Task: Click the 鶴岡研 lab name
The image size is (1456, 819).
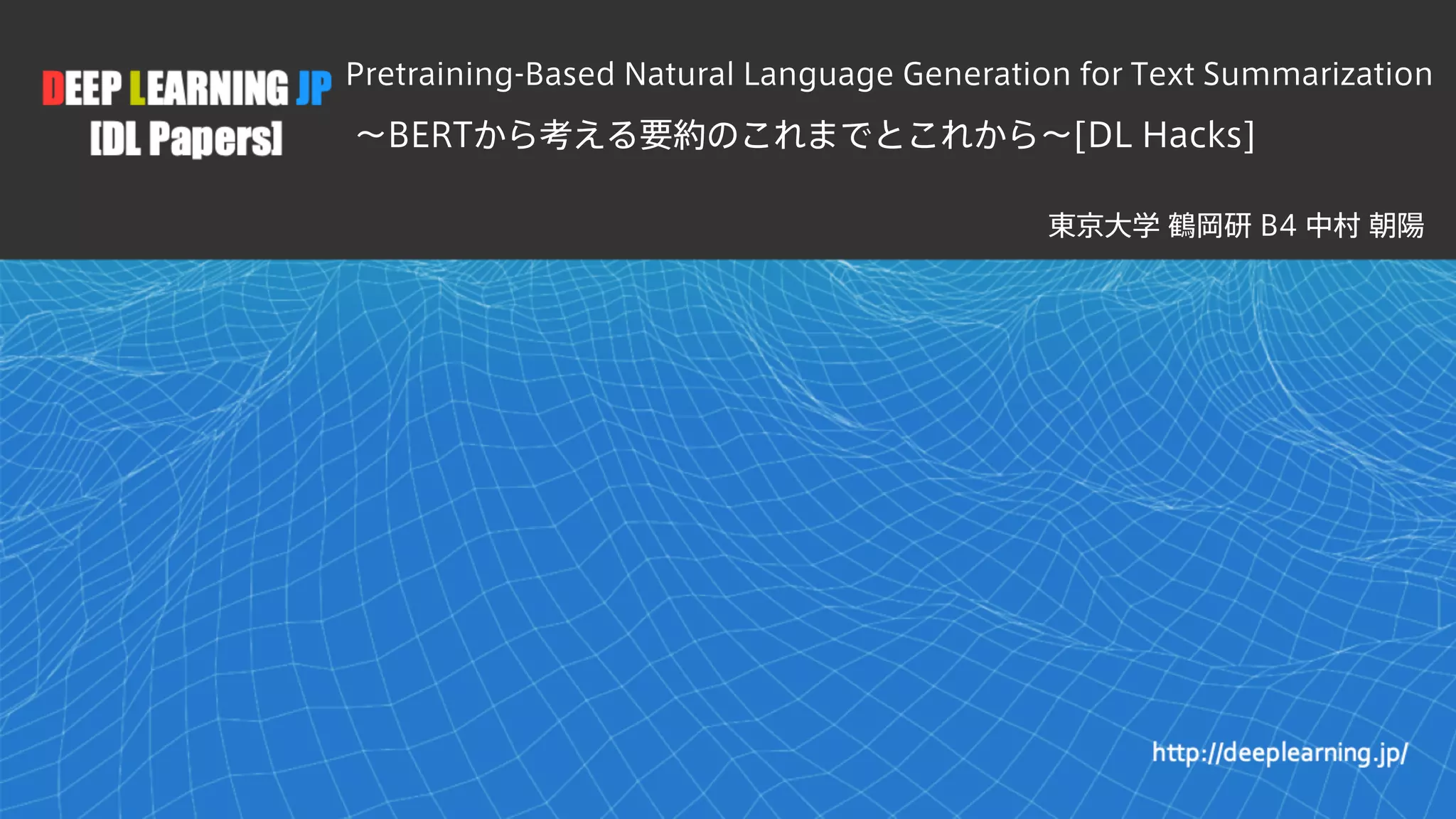Action: coord(1209,226)
